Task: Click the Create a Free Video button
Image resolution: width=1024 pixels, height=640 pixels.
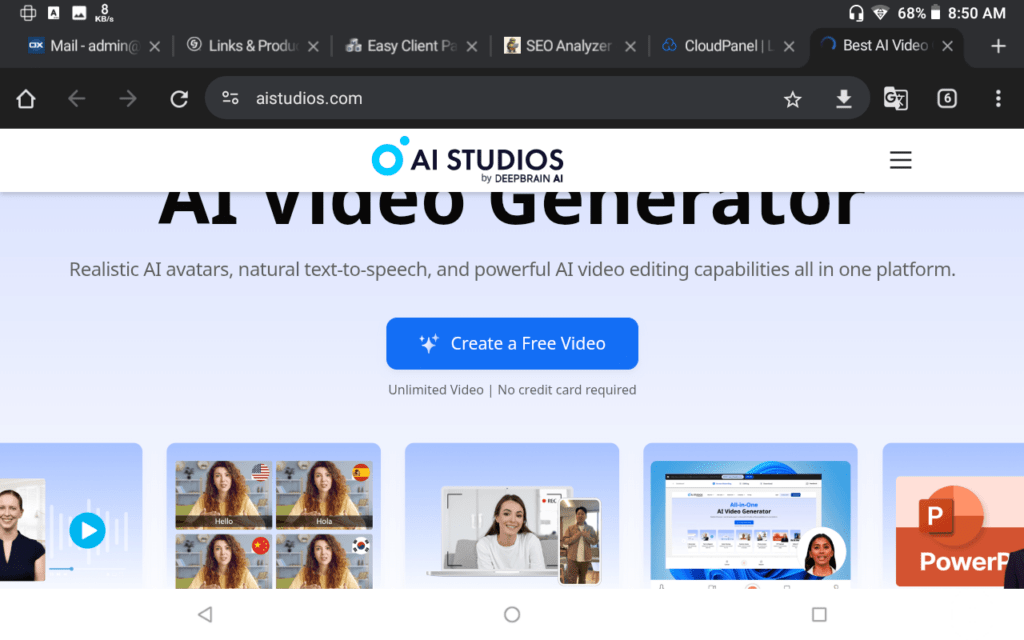Action: pyautogui.click(x=512, y=344)
